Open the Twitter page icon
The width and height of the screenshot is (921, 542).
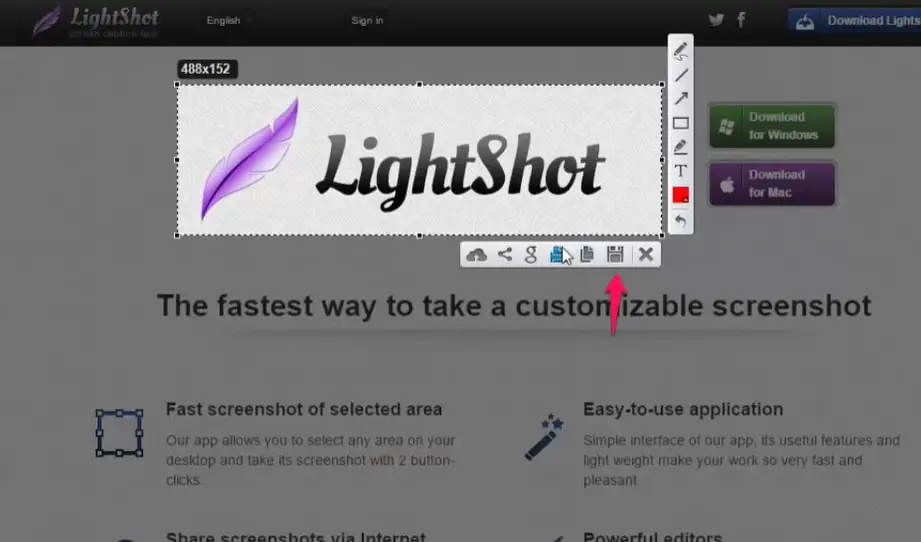point(716,20)
